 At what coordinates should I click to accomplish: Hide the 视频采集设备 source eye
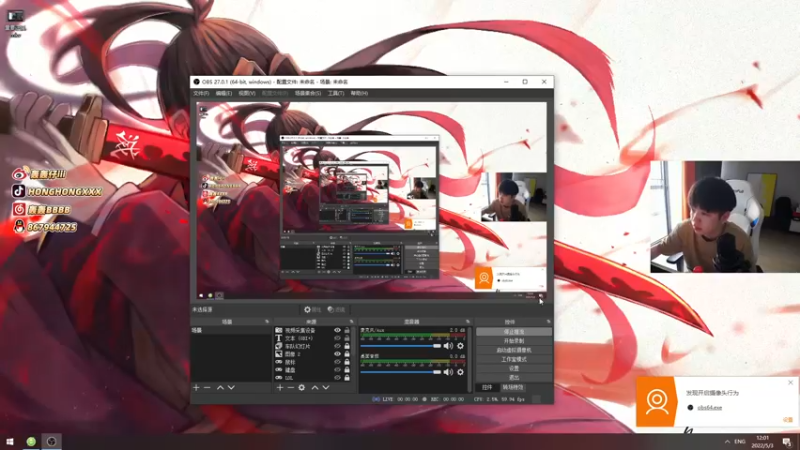pyautogui.click(x=337, y=331)
